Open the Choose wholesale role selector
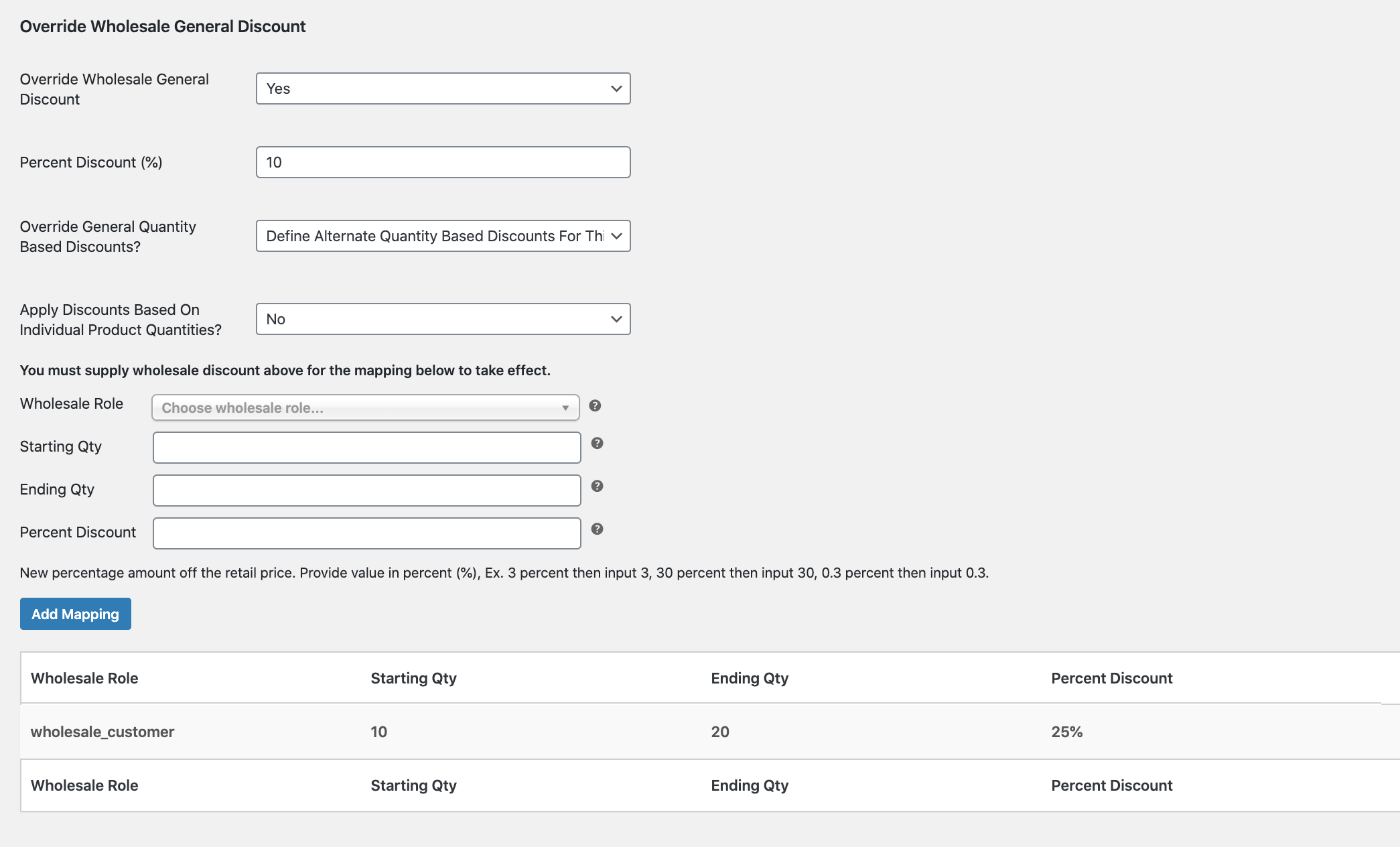 tap(365, 407)
